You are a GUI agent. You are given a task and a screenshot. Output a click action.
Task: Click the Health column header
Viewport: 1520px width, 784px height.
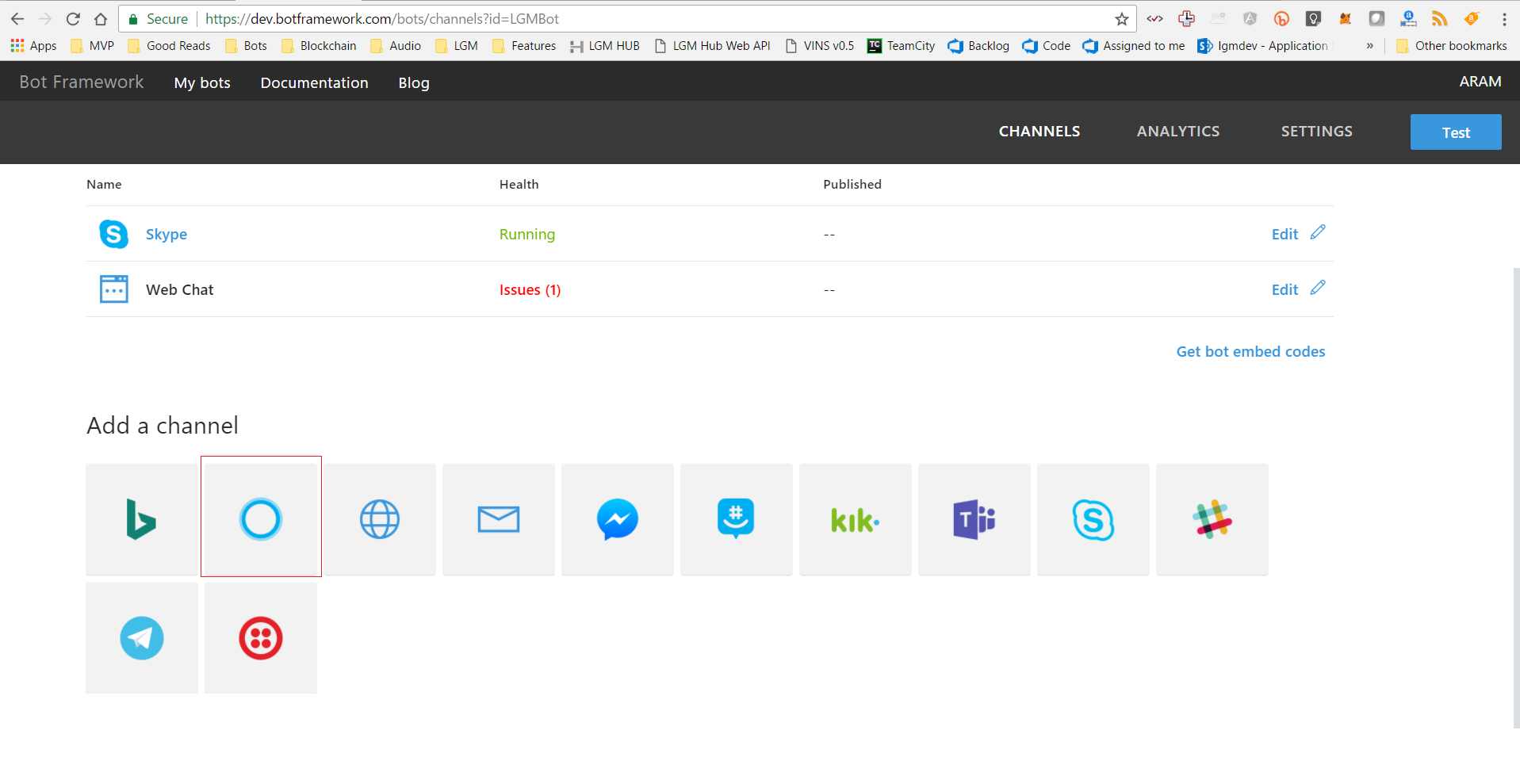point(519,184)
